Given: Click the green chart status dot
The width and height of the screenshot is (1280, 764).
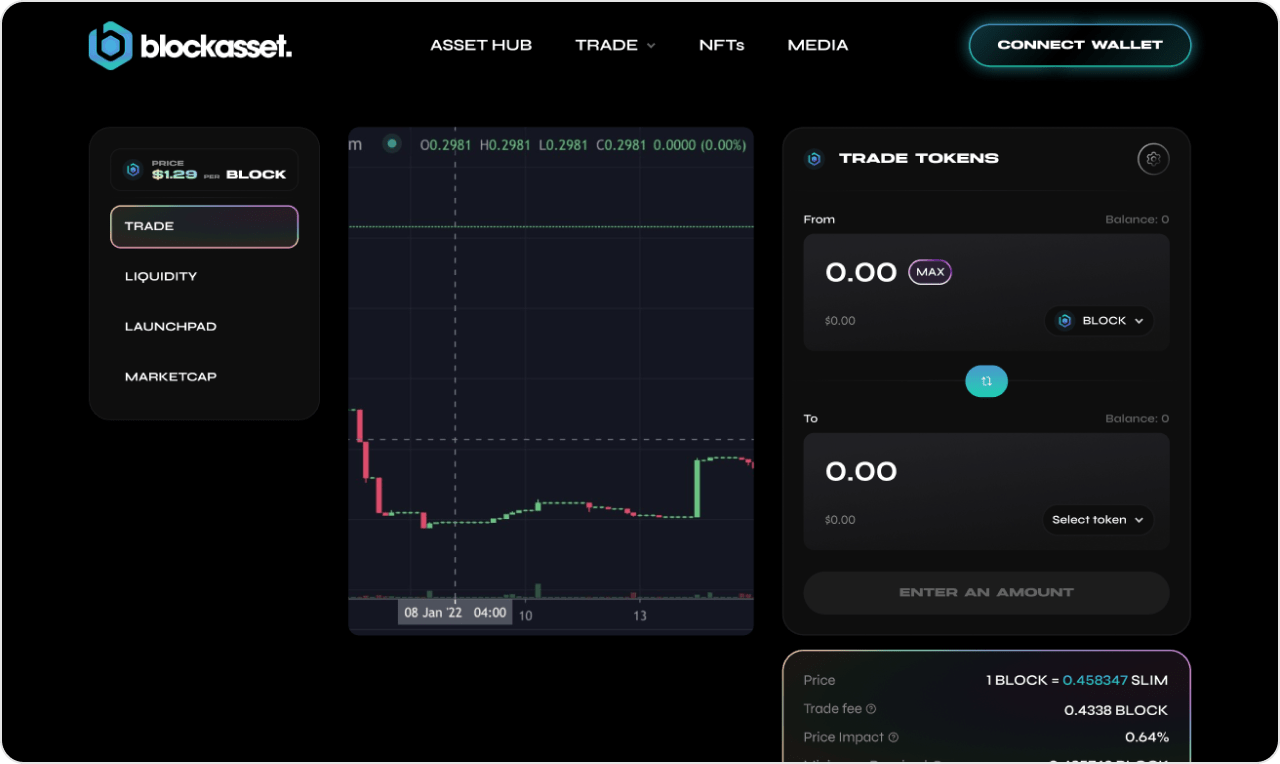Looking at the screenshot, I should point(392,144).
